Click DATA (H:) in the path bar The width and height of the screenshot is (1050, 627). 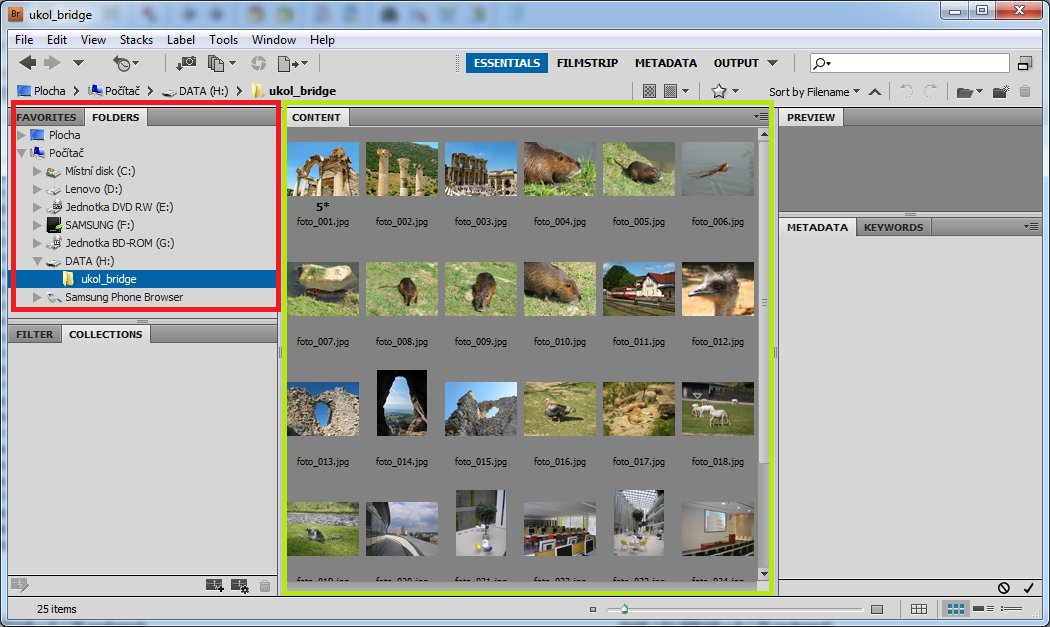tap(203, 91)
